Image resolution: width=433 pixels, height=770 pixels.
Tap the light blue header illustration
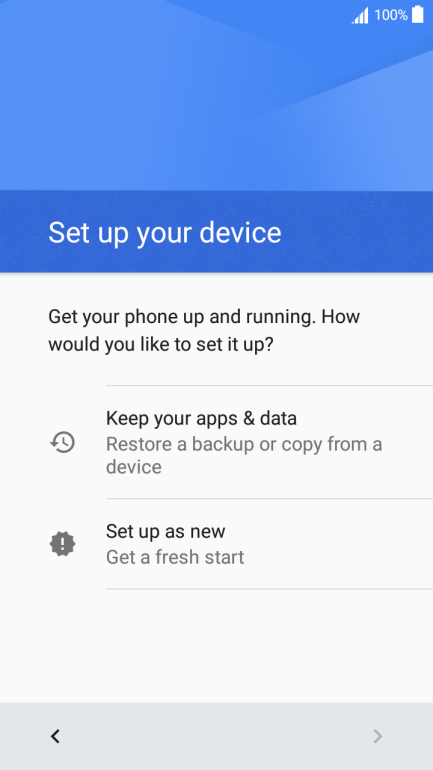(x=216, y=95)
